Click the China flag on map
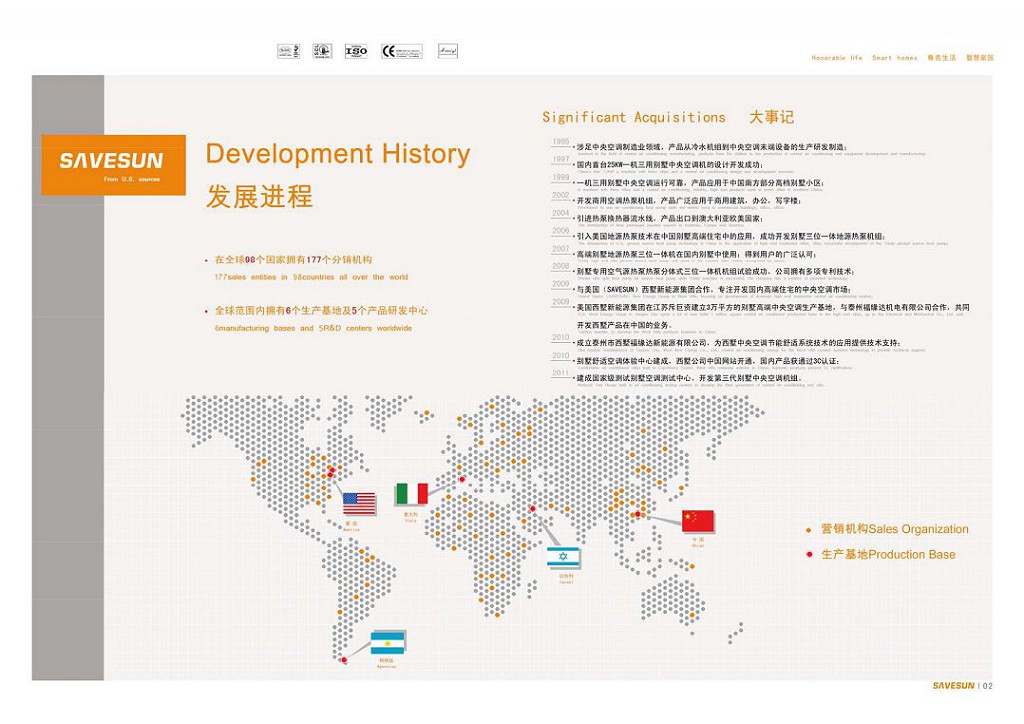1024x724 pixels. click(x=698, y=521)
